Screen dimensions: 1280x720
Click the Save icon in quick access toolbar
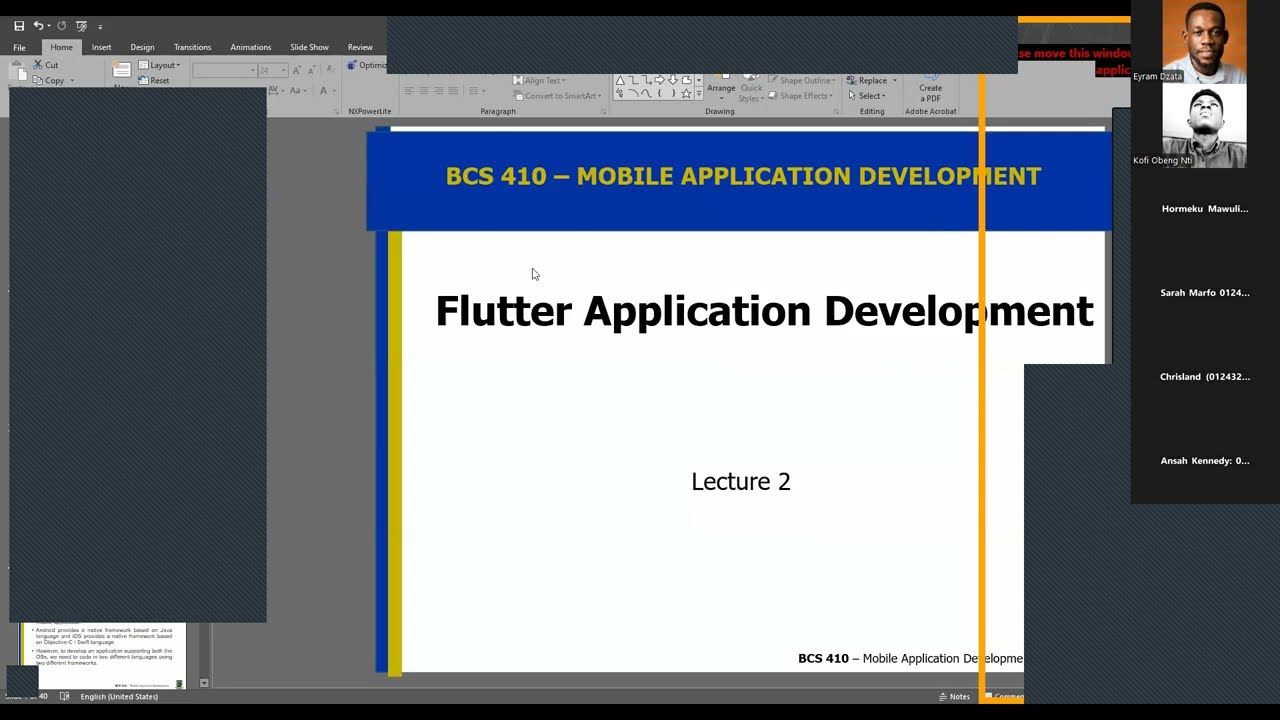tap(19, 26)
